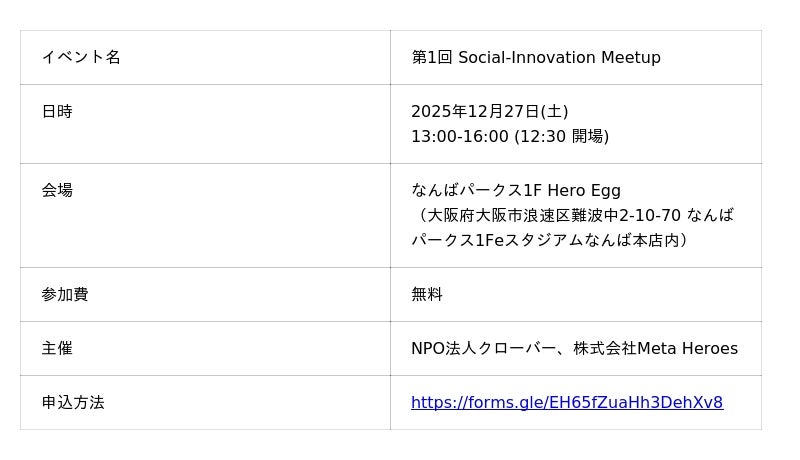Screen dimensions: 800x460
Task: Click the (12:30 開場) door-opening text
Action: pyautogui.click(x=561, y=136)
